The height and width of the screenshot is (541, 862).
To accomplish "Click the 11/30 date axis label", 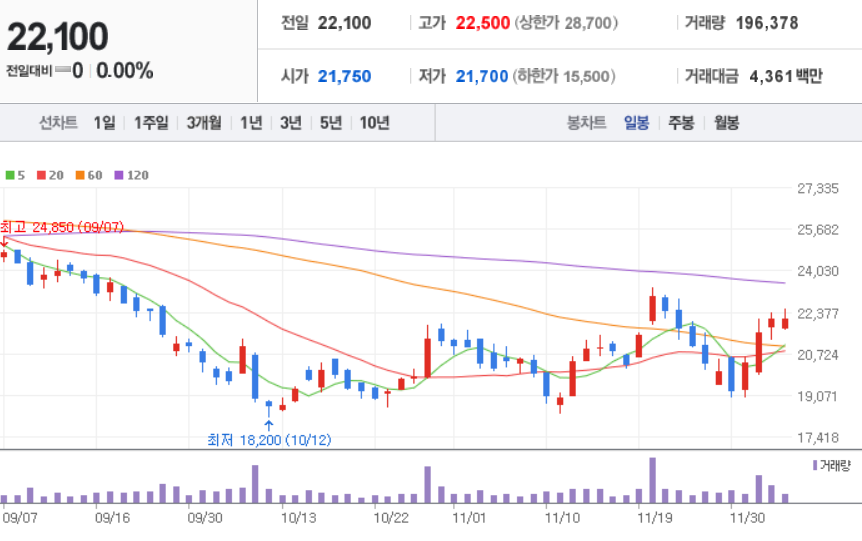I will pos(747,518).
